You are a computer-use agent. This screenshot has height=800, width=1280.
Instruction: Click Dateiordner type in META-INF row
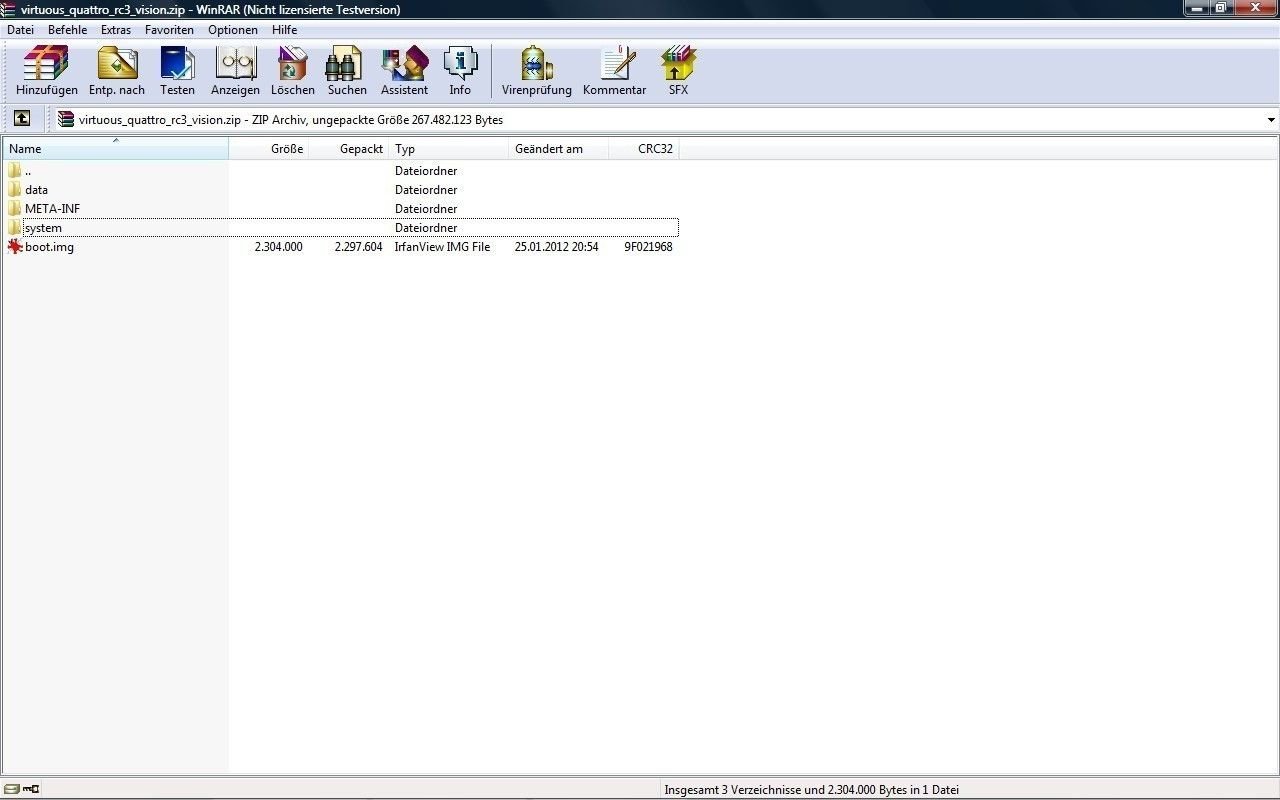coord(426,208)
